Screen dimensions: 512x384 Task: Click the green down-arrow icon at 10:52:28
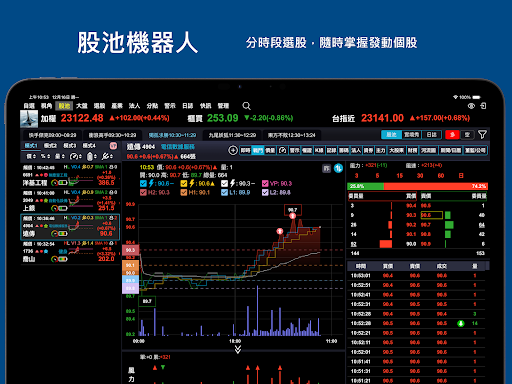tap(461, 323)
